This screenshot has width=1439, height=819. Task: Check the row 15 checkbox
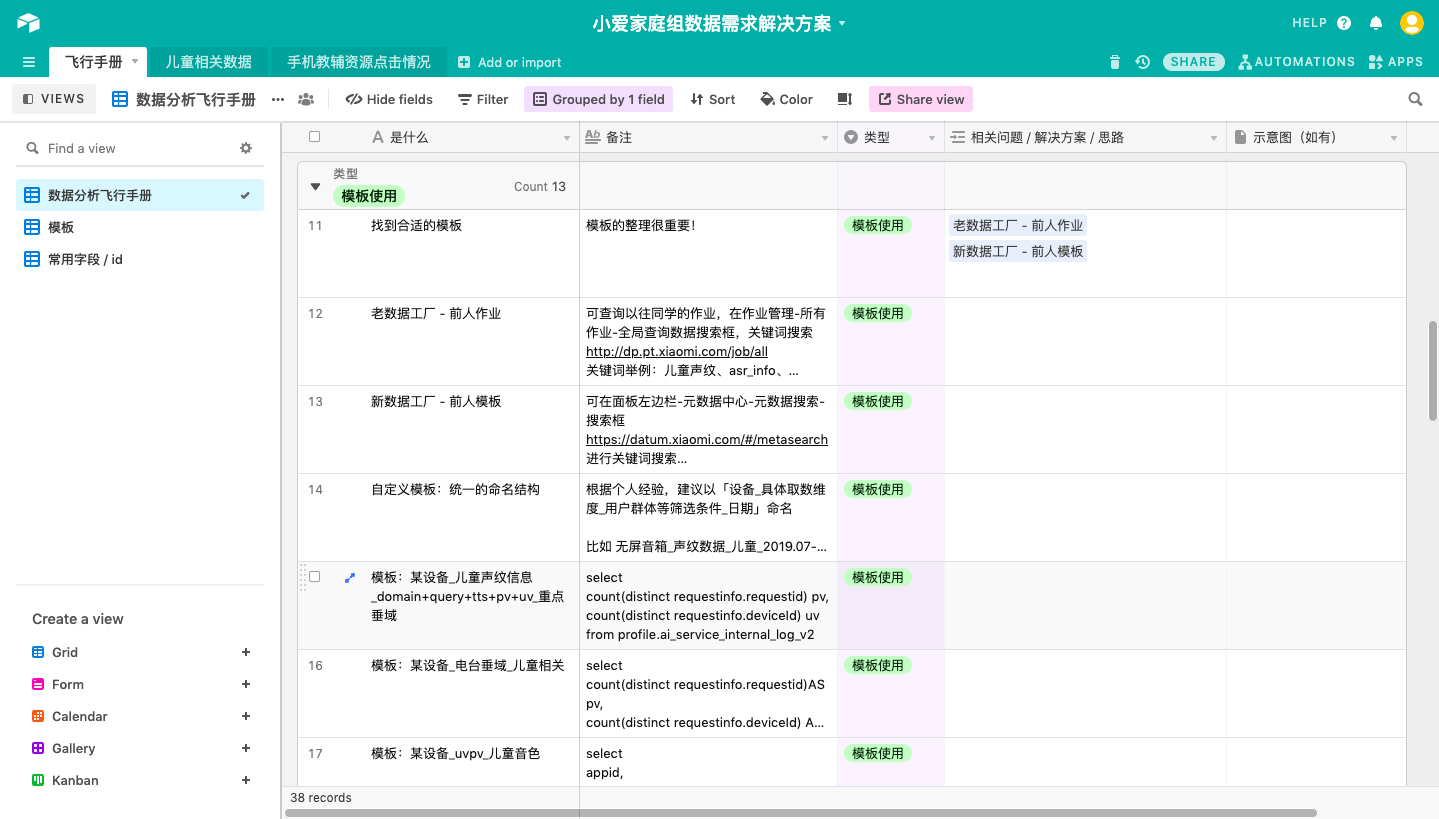click(x=315, y=577)
